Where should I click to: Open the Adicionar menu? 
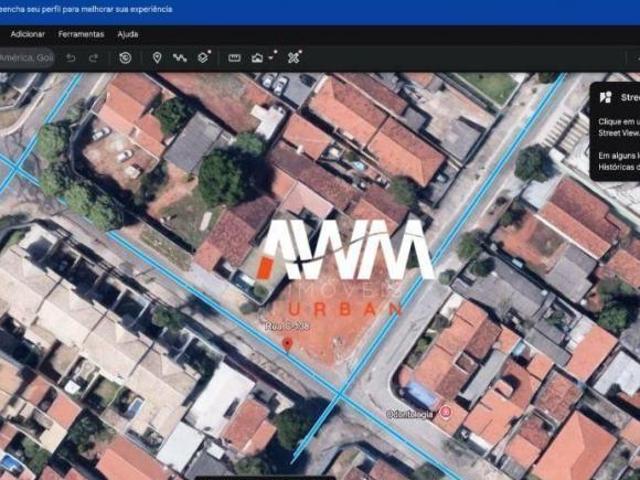tap(28, 34)
